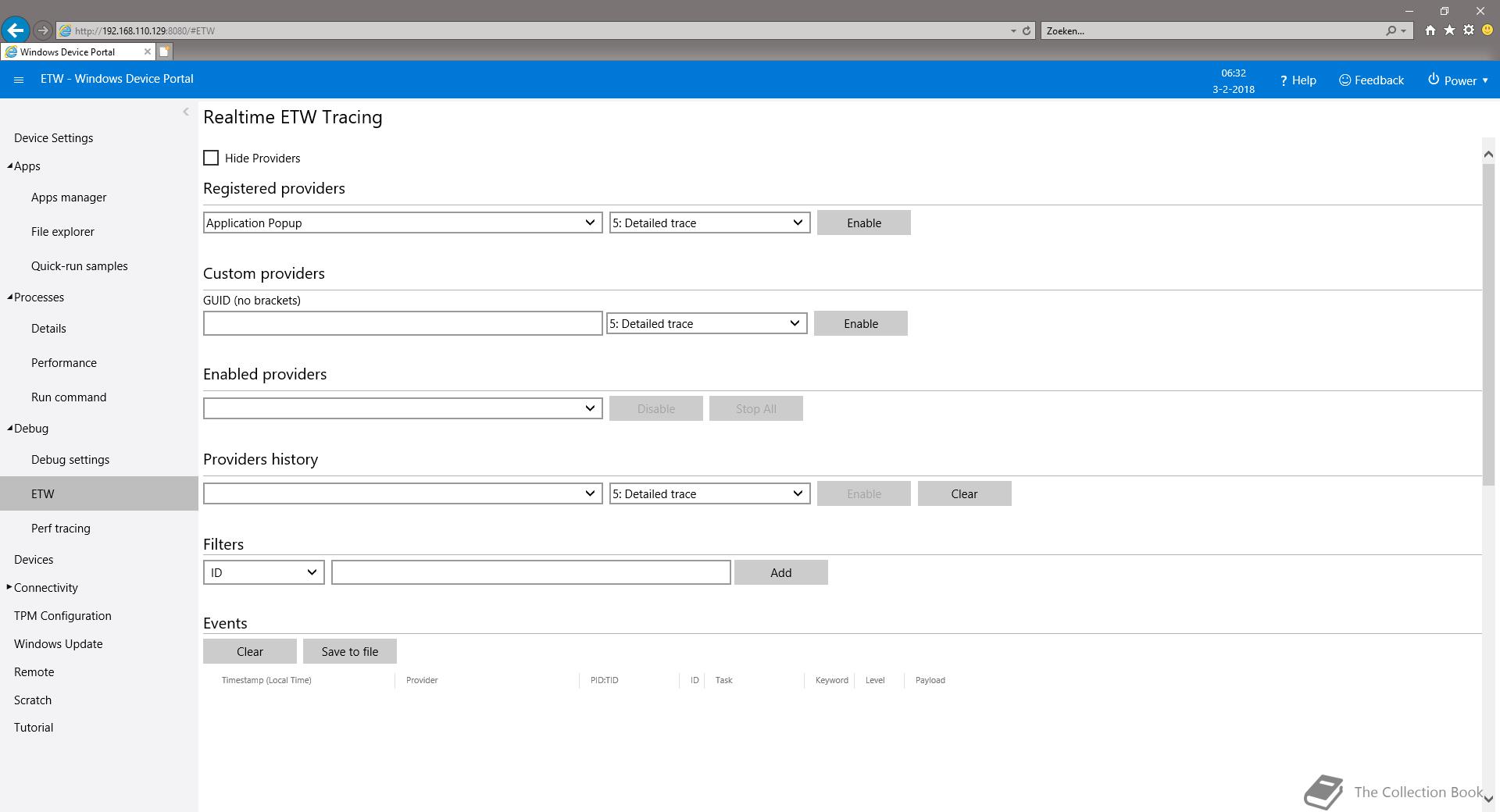1500x812 pixels.
Task: Click the page scrollbar down arrow
Action: click(1488, 799)
